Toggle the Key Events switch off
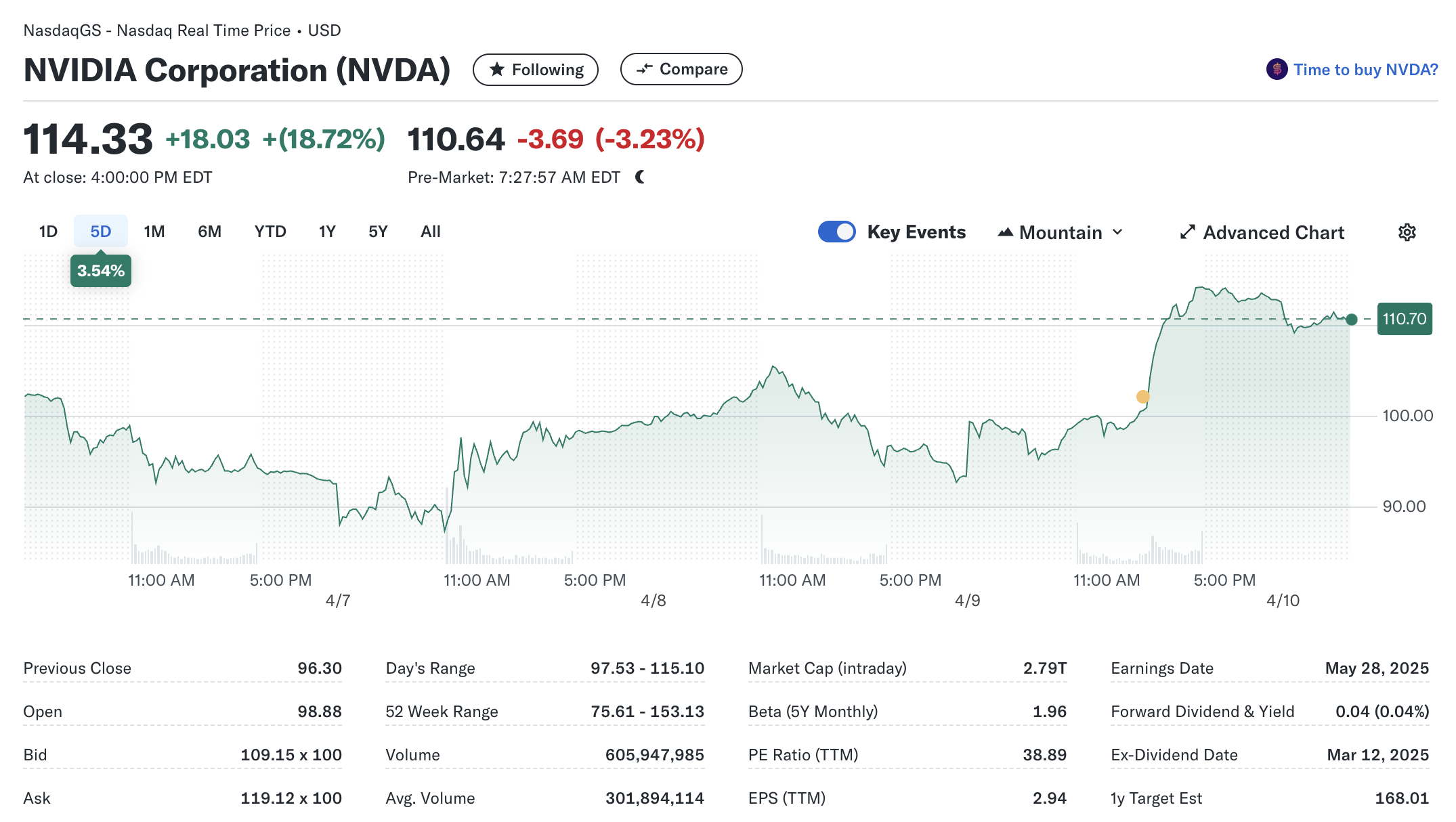The height and width of the screenshot is (822, 1456). 836,232
